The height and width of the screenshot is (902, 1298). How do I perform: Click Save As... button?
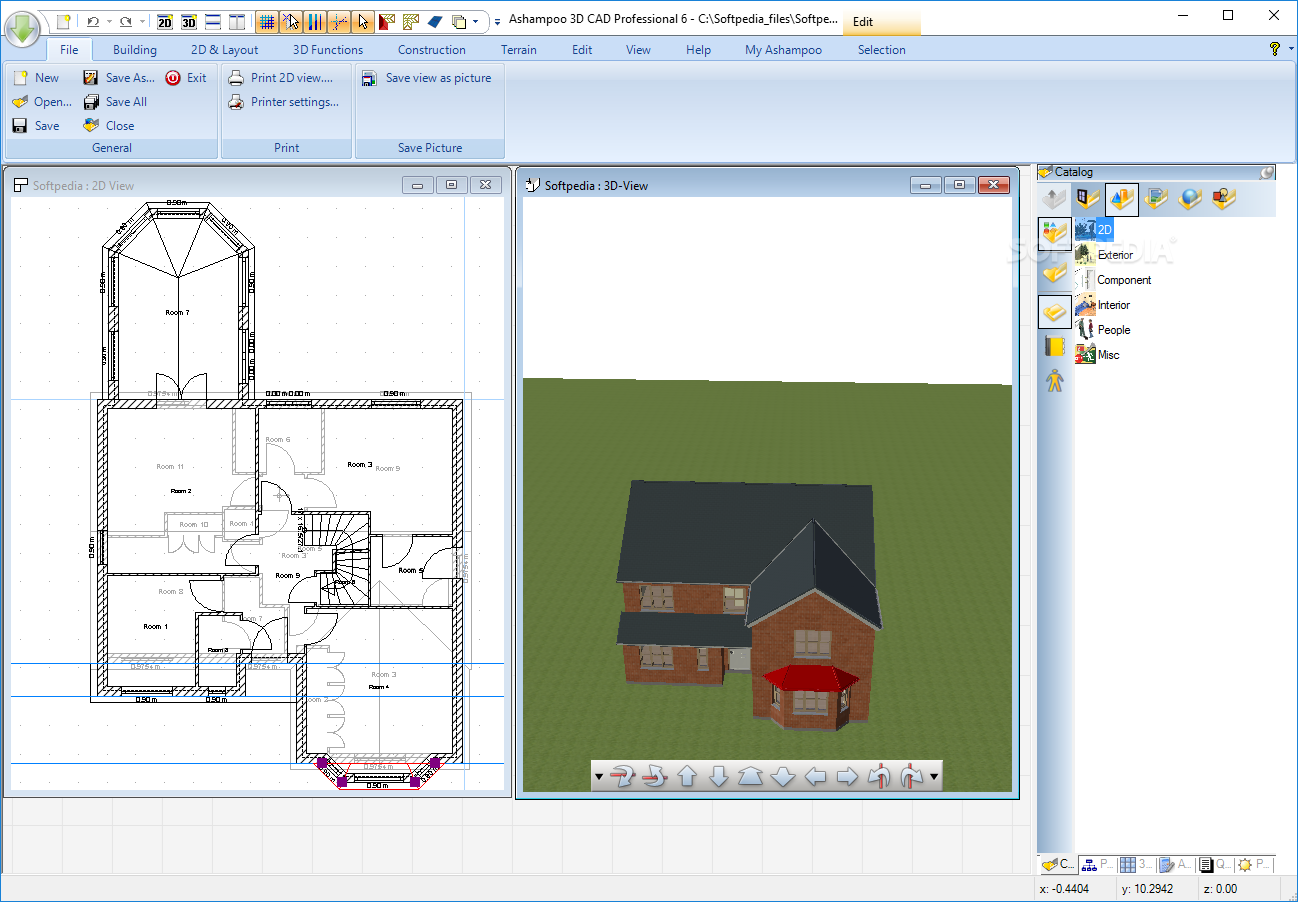(119, 78)
